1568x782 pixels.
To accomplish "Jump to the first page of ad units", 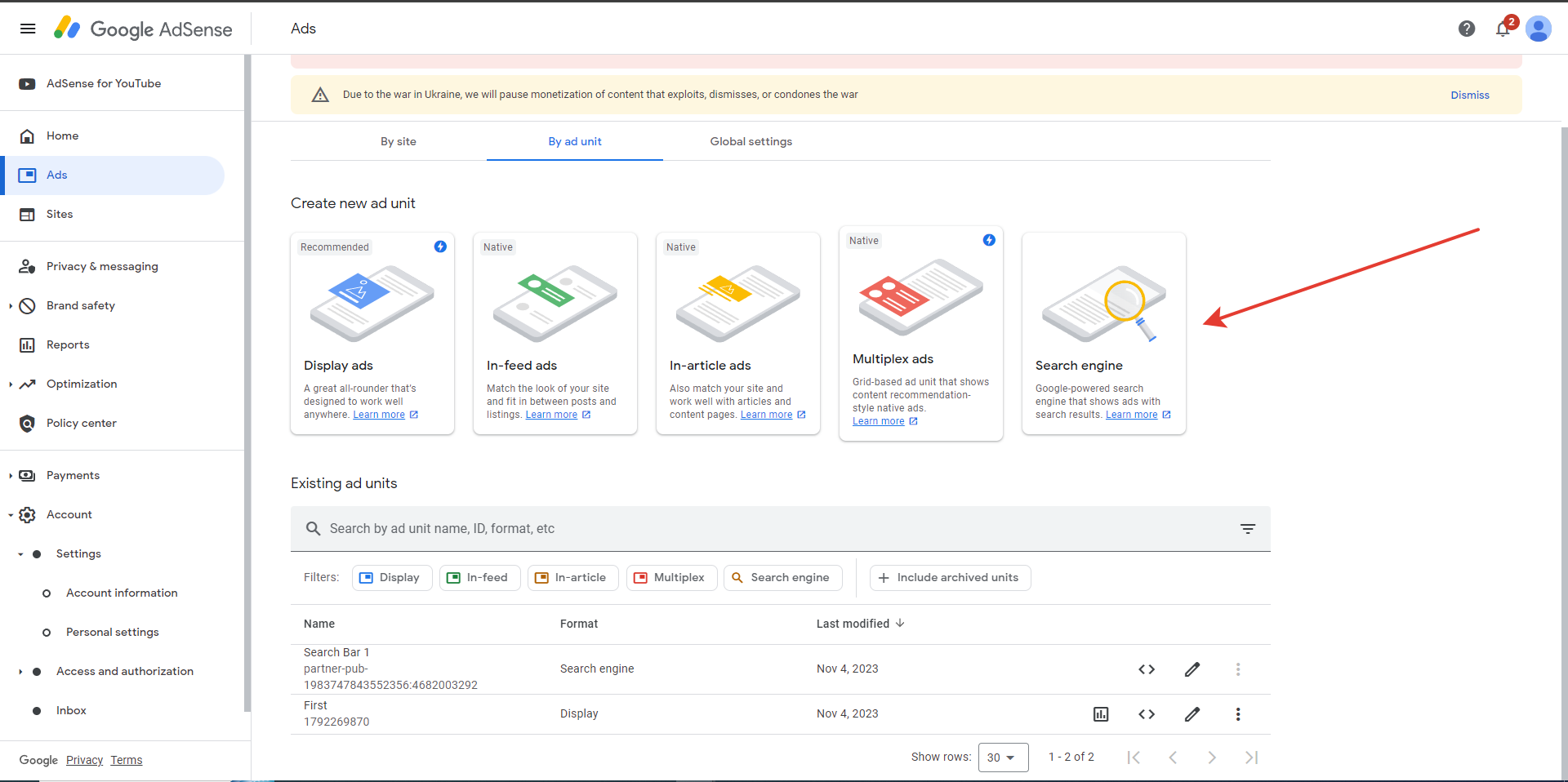I will (x=1134, y=758).
